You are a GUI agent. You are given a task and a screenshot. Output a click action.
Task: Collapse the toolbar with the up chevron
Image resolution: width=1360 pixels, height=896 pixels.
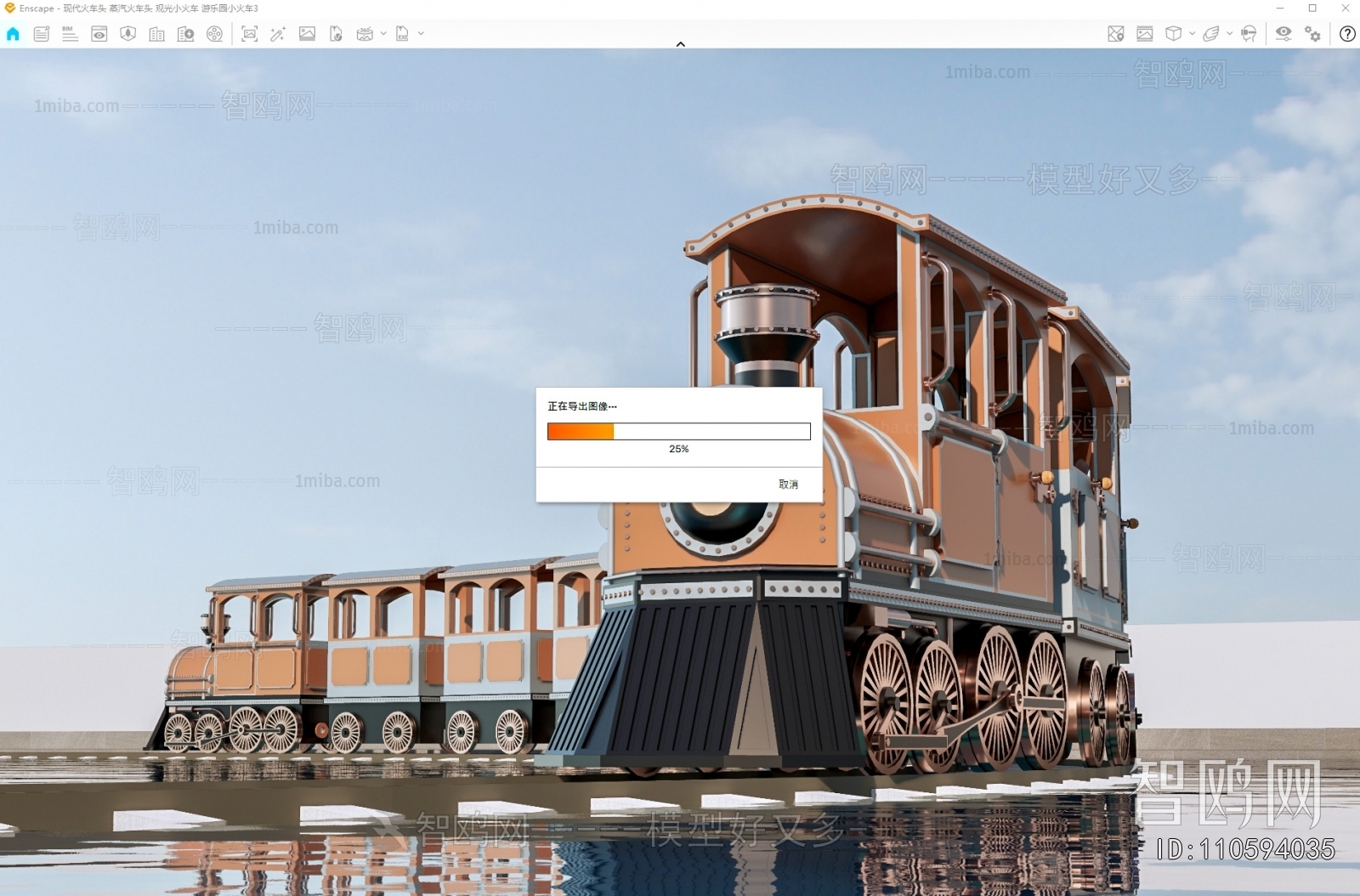point(680,44)
